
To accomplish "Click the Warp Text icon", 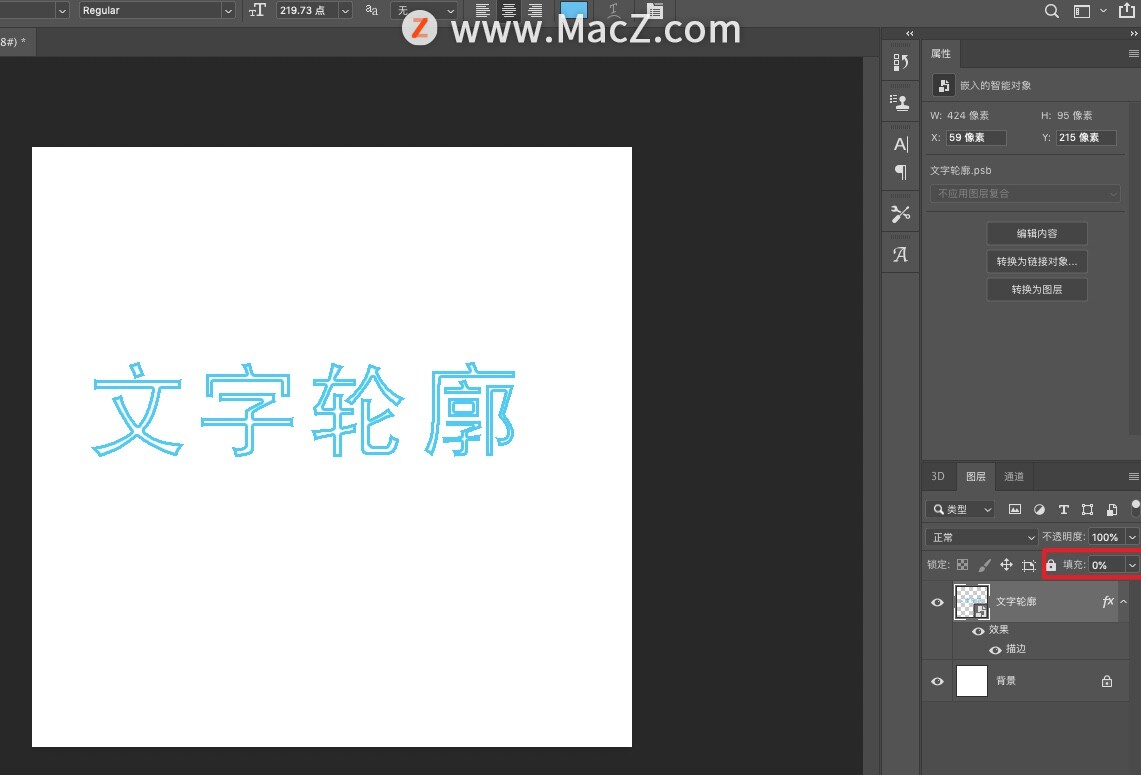I will coord(614,10).
